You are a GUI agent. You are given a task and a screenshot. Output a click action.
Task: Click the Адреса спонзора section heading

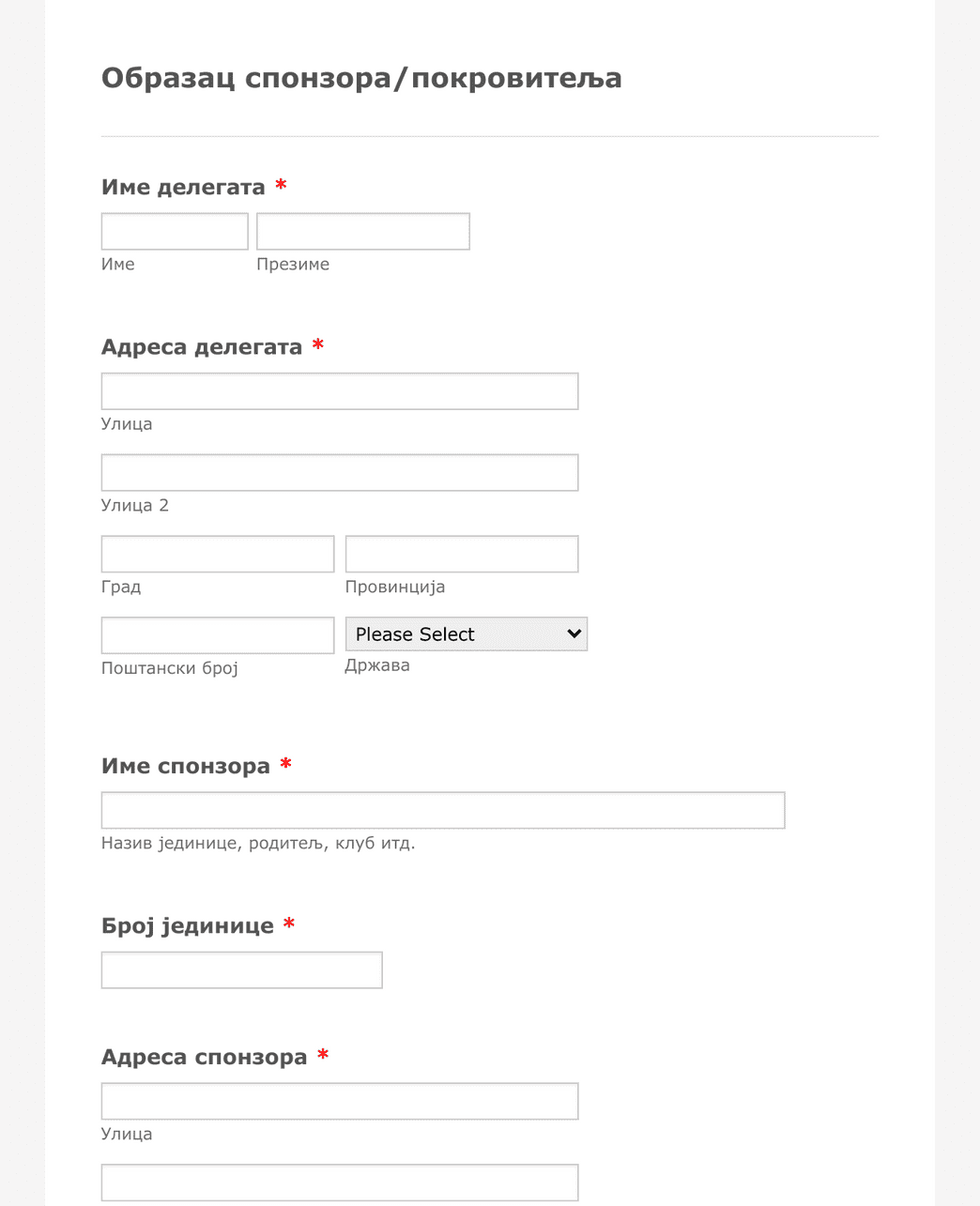point(205,1056)
